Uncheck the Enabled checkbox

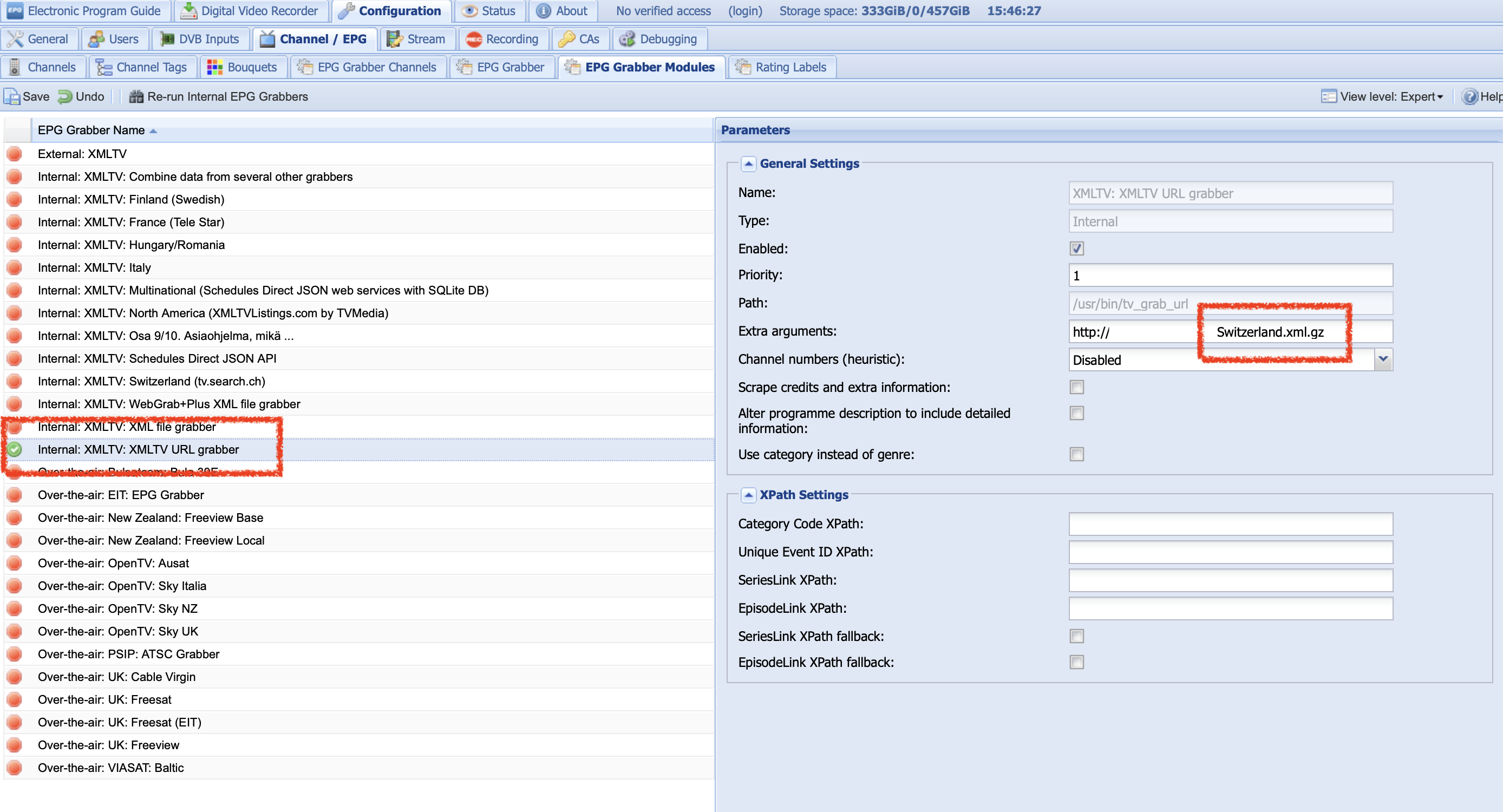1076,248
